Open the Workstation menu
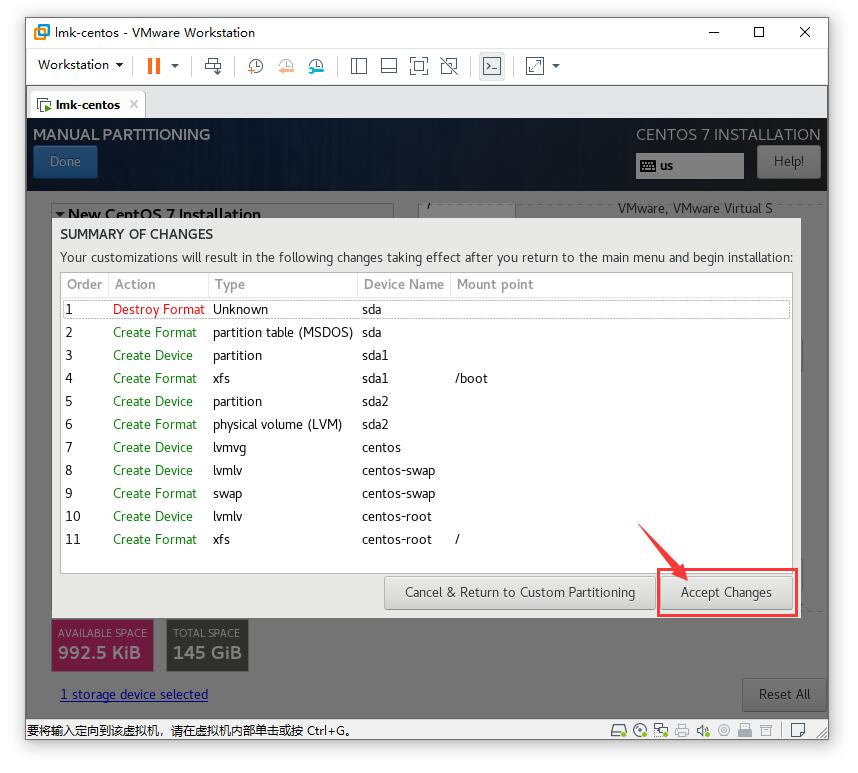Viewport: 858px width, 773px height. click(80, 65)
